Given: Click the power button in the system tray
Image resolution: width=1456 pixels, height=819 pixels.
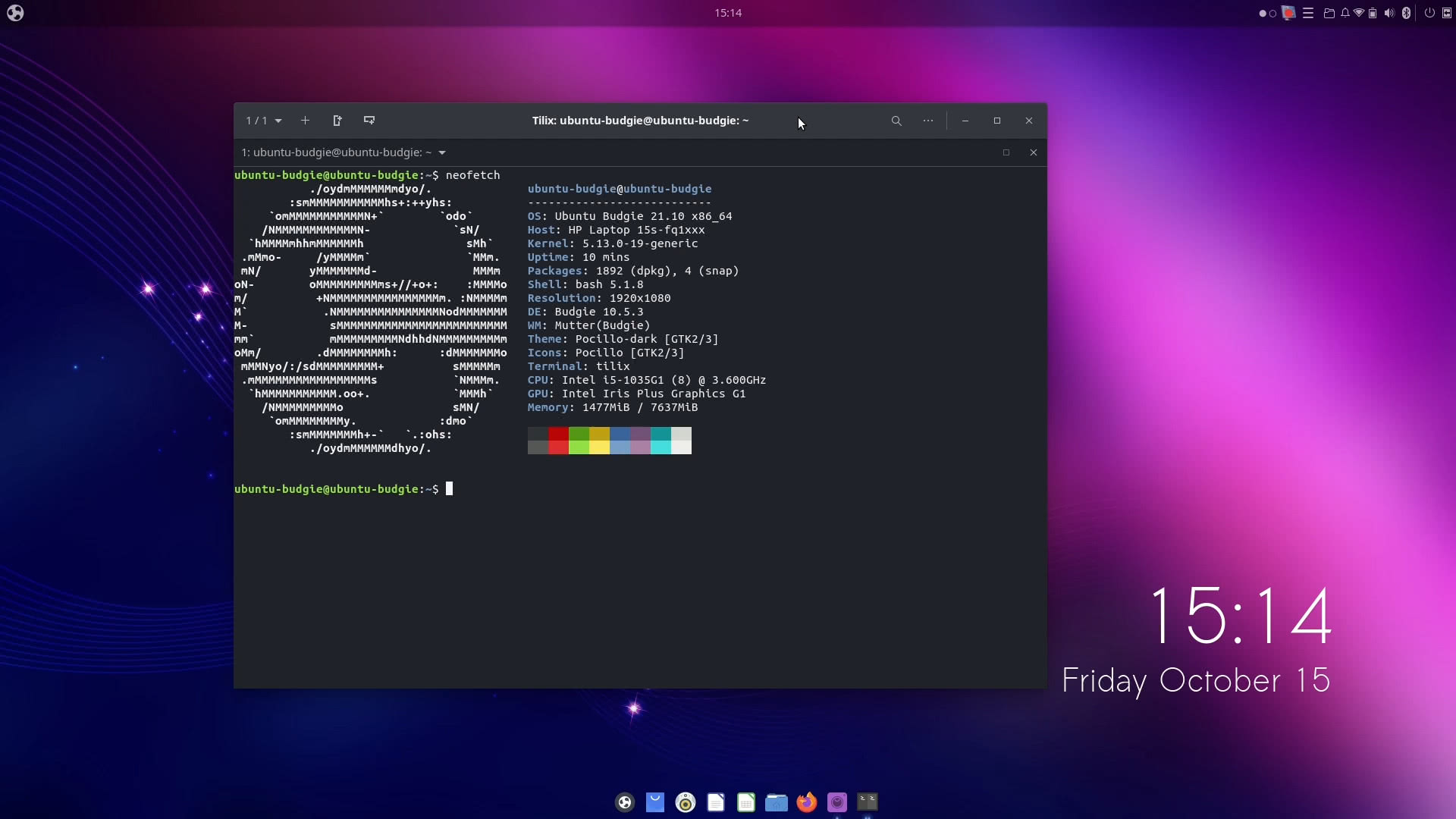Looking at the screenshot, I should 1429,13.
